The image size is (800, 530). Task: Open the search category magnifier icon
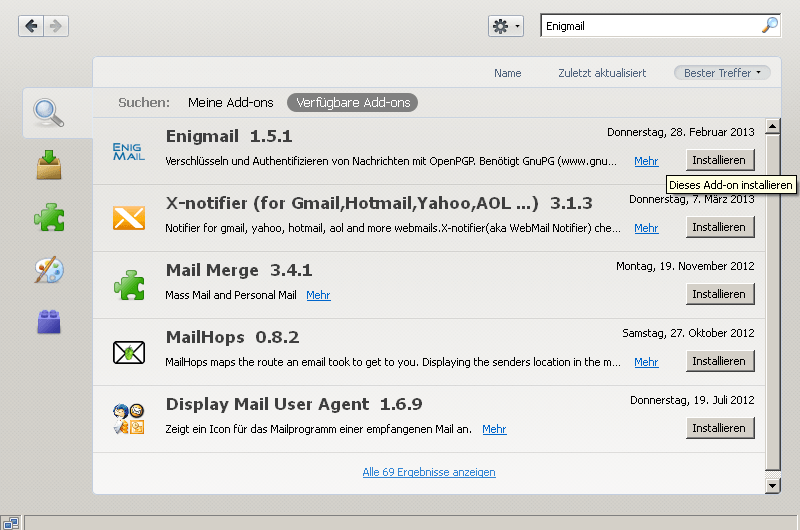[48, 113]
